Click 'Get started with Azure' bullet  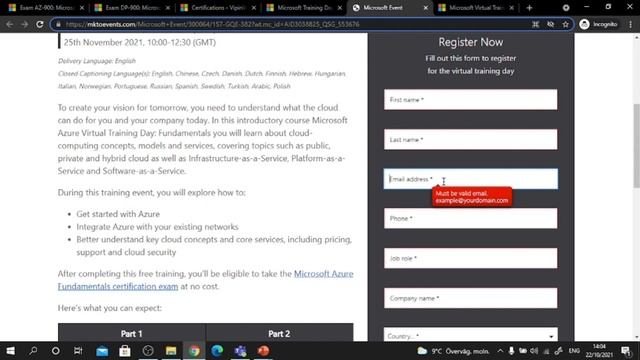(118, 214)
